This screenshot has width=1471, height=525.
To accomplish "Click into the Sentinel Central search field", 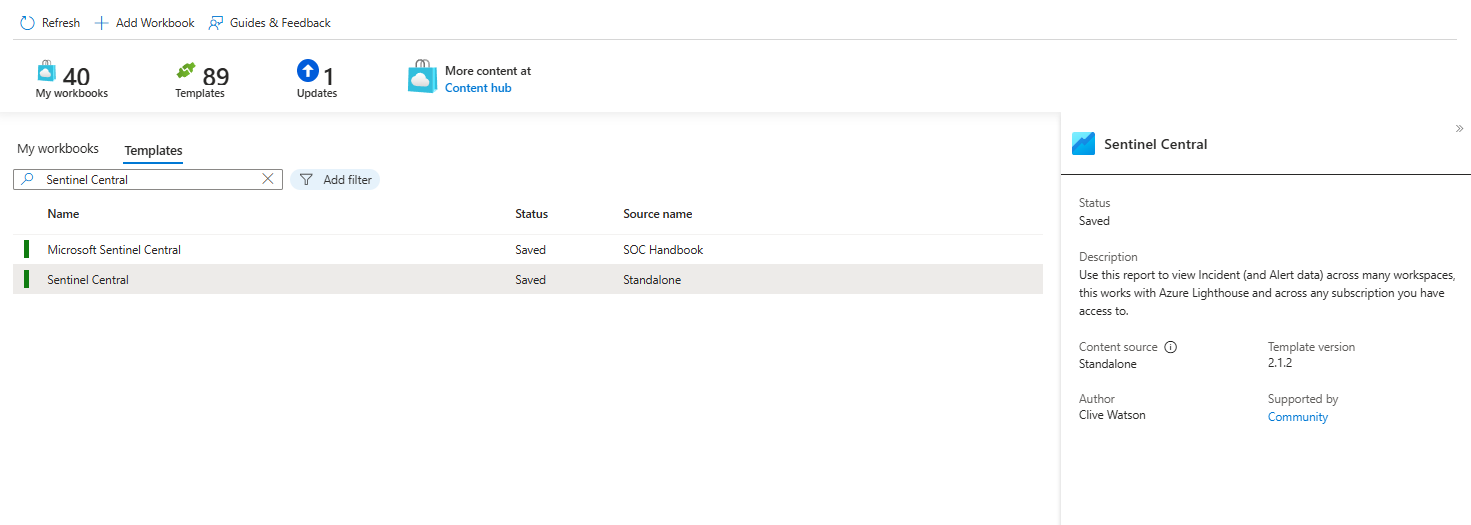I will (x=148, y=179).
